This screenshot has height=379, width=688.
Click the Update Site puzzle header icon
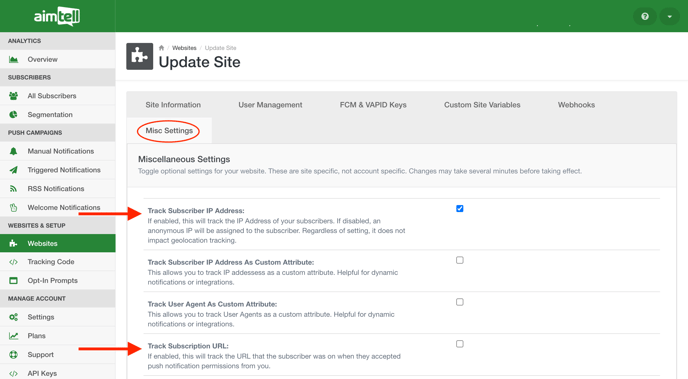[140, 56]
